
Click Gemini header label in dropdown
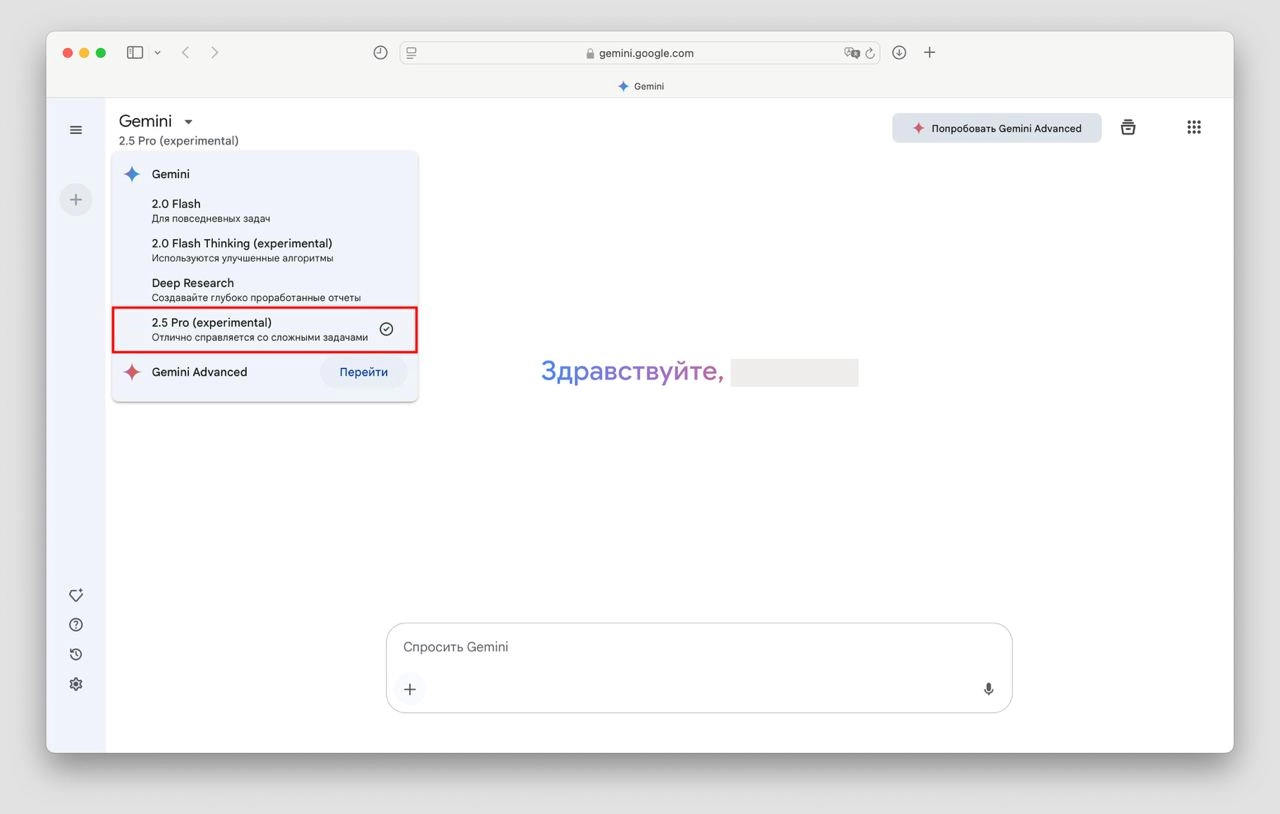coord(170,174)
